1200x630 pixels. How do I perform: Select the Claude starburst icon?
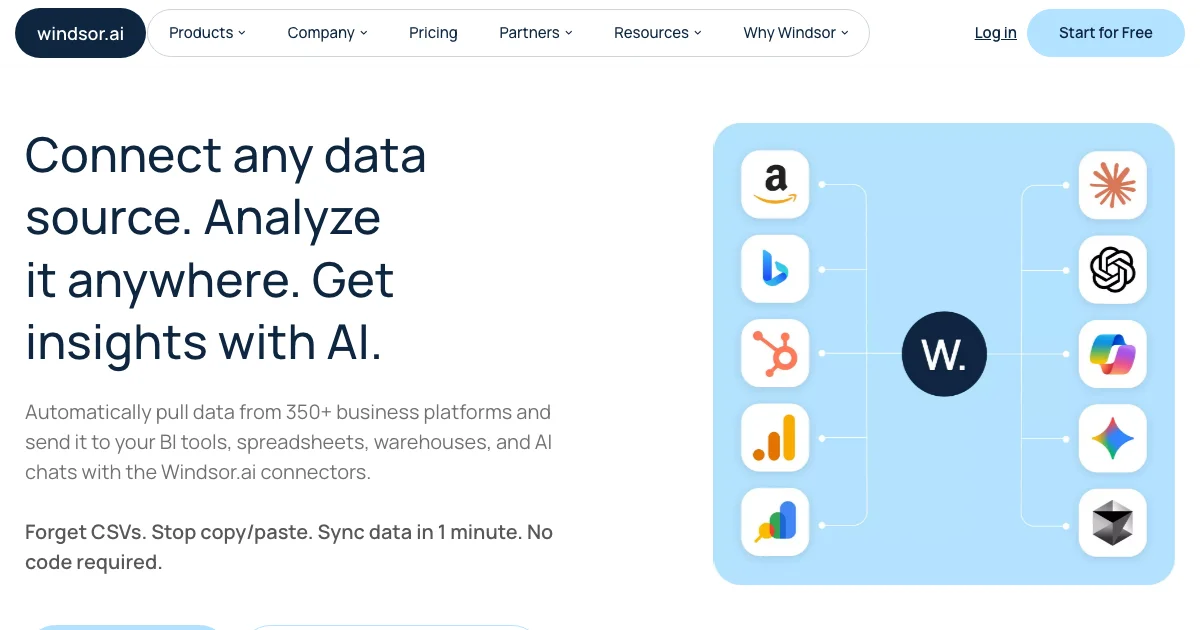pyautogui.click(x=1113, y=185)
